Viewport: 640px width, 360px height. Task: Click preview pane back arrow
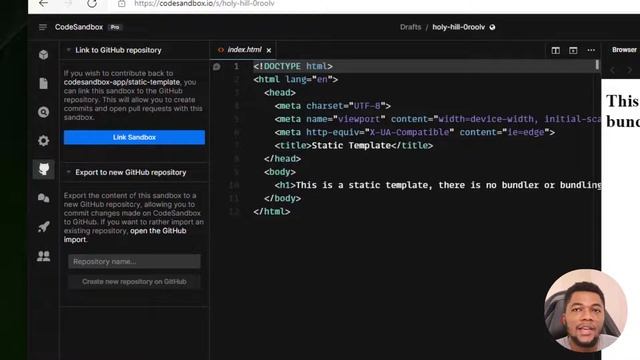612,70
